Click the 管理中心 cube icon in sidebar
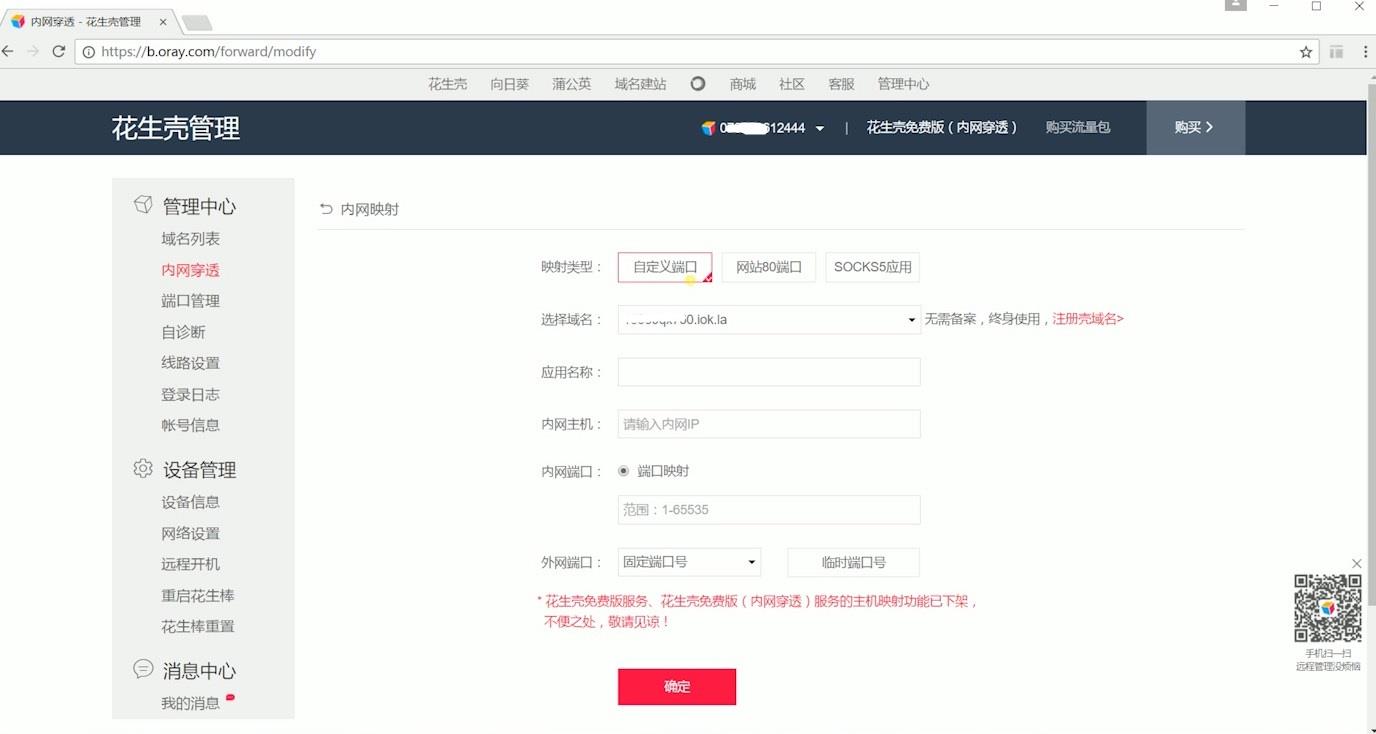Image resolution: width=1376 pixels, height=734 pixels. pos(143,205)
